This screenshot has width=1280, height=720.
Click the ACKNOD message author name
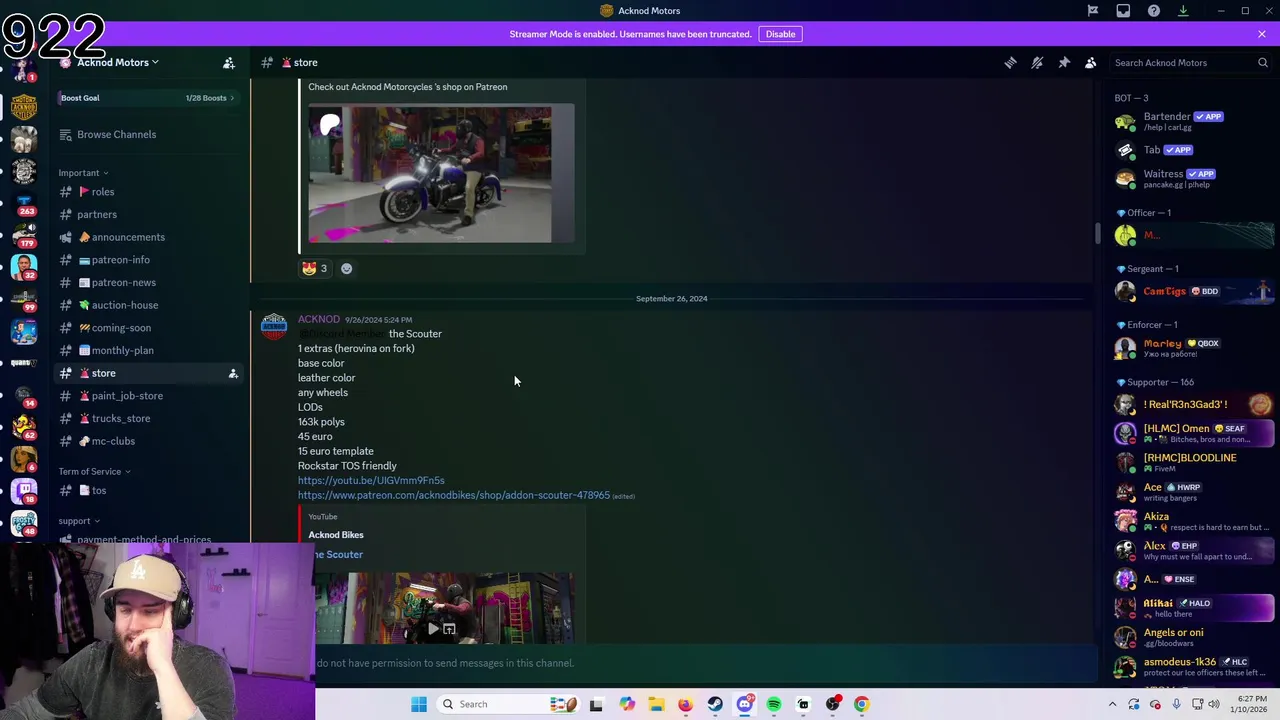point(318,319)
